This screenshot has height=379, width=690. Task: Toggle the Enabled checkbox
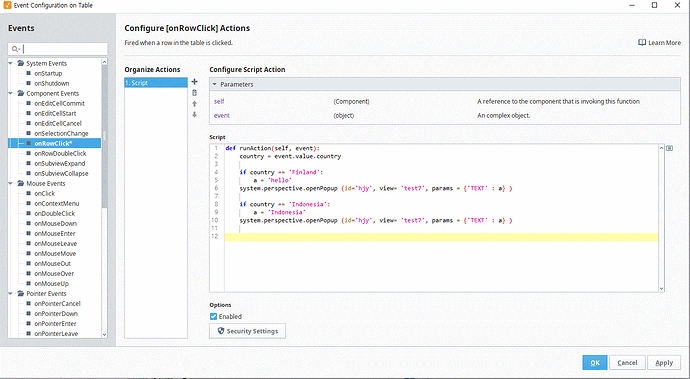(x=213, y=316)
